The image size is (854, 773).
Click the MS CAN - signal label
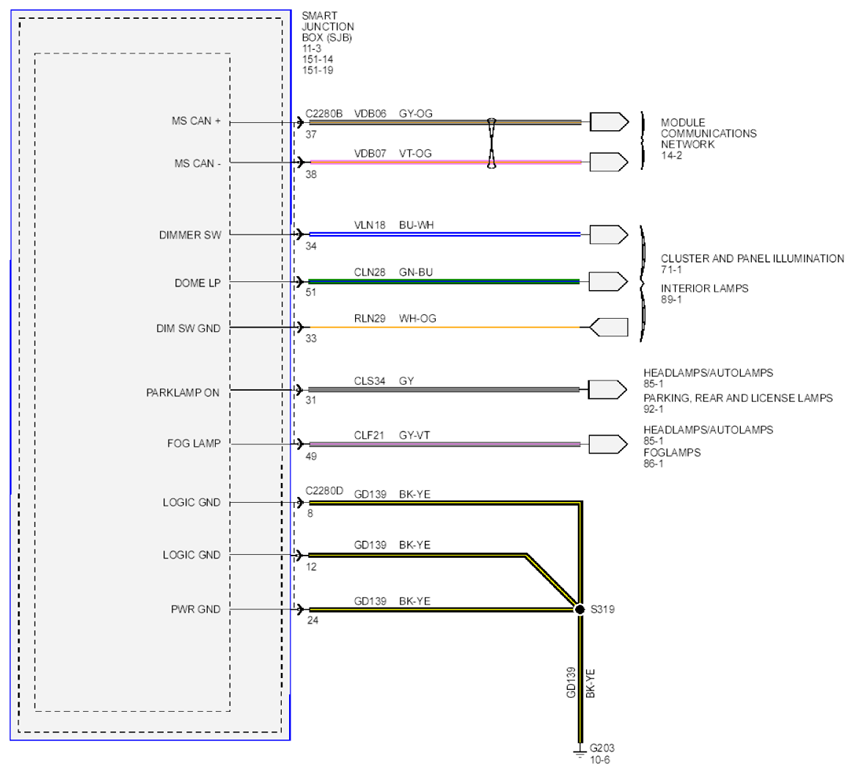tap(198, 163)
